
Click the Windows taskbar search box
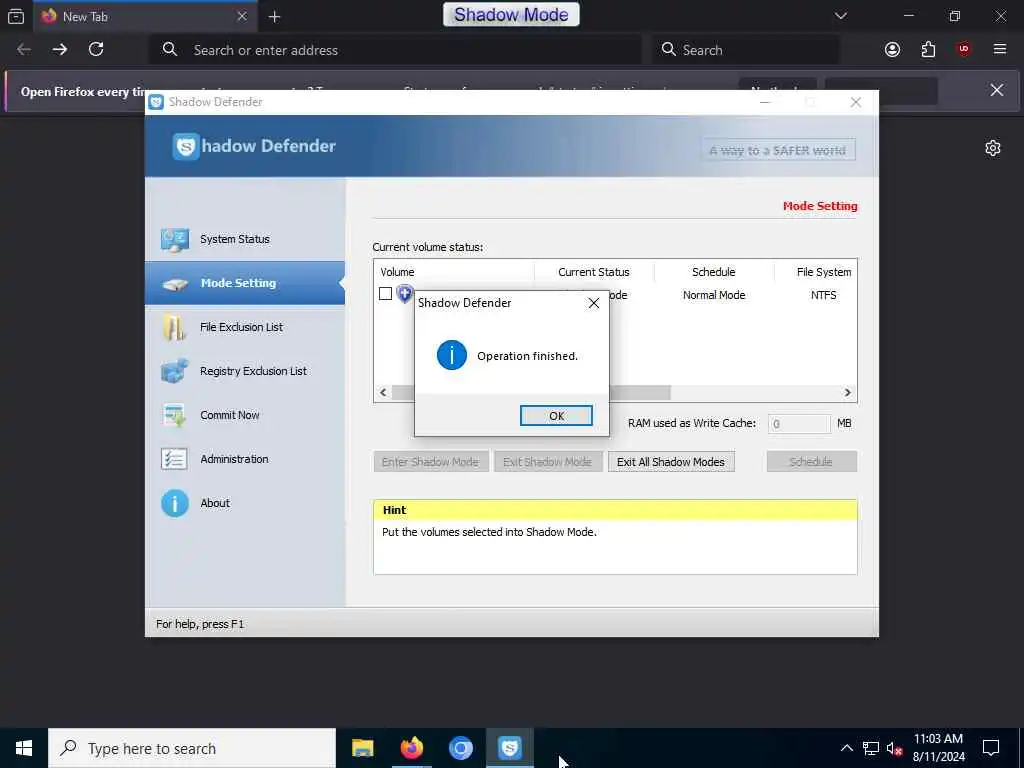(x=192, y=748)
